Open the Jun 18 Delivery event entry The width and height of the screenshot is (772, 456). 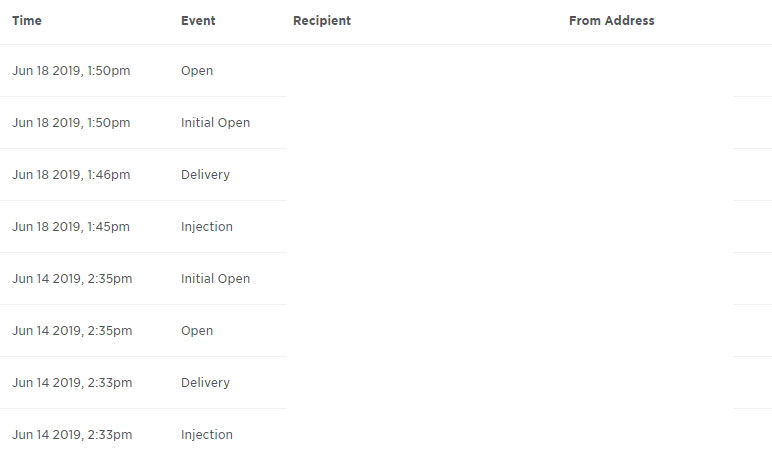[x=205, y=175]
